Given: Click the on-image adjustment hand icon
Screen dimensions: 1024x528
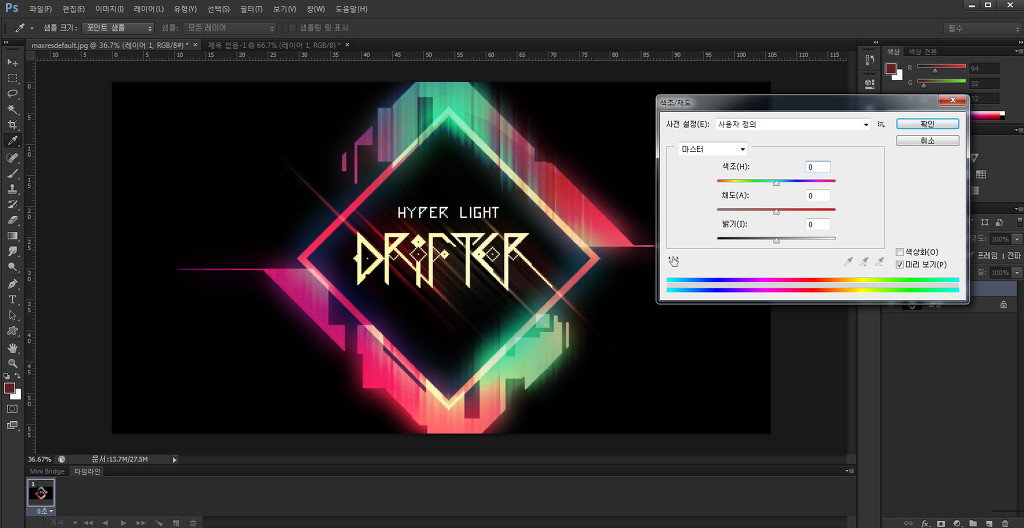Looking at the screenshot, I should (x=674, y=261).
